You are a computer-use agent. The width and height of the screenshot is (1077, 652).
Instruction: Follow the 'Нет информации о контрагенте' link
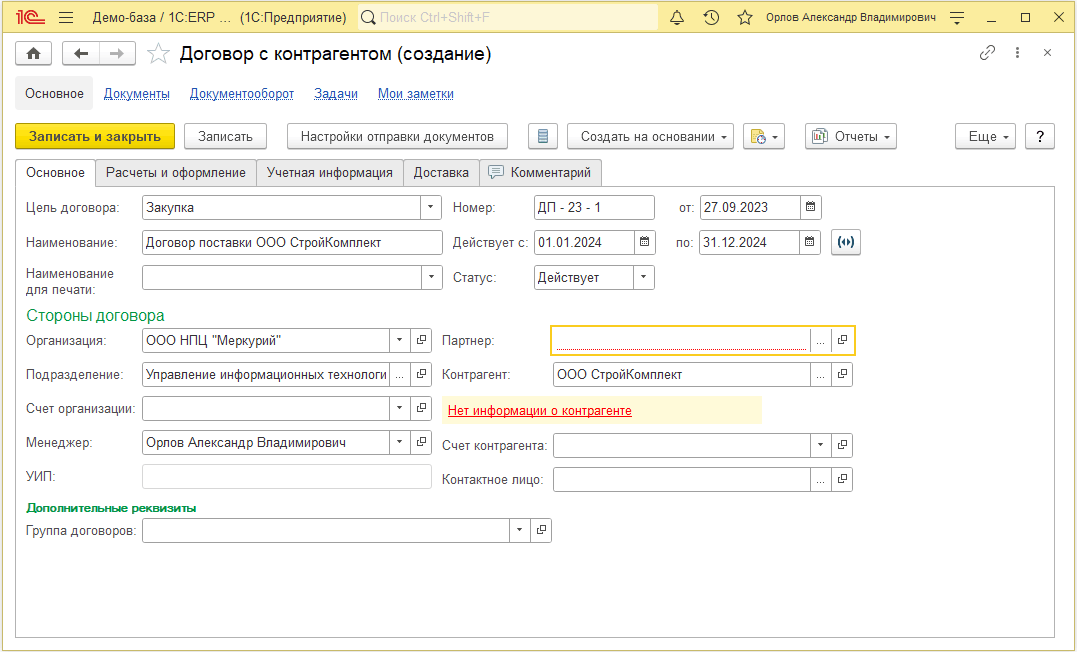(540, 410)
